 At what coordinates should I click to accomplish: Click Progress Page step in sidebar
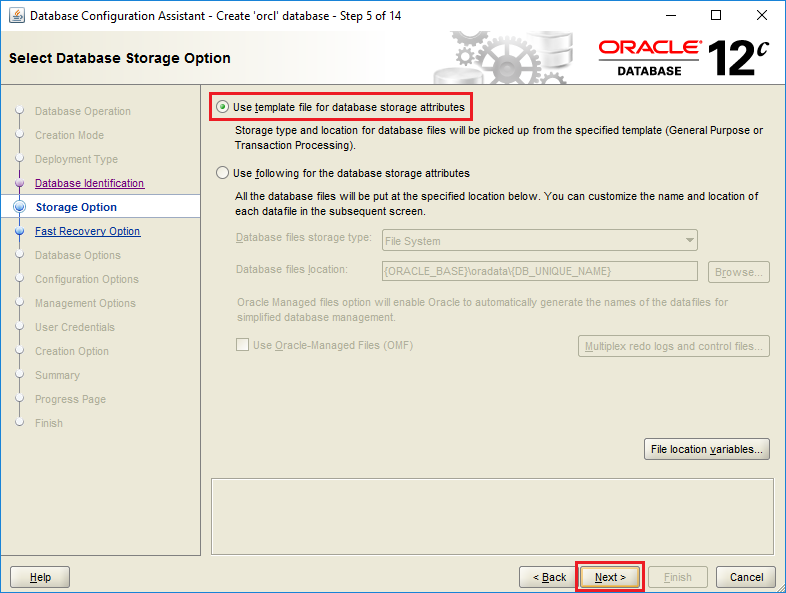click(70, 400)
